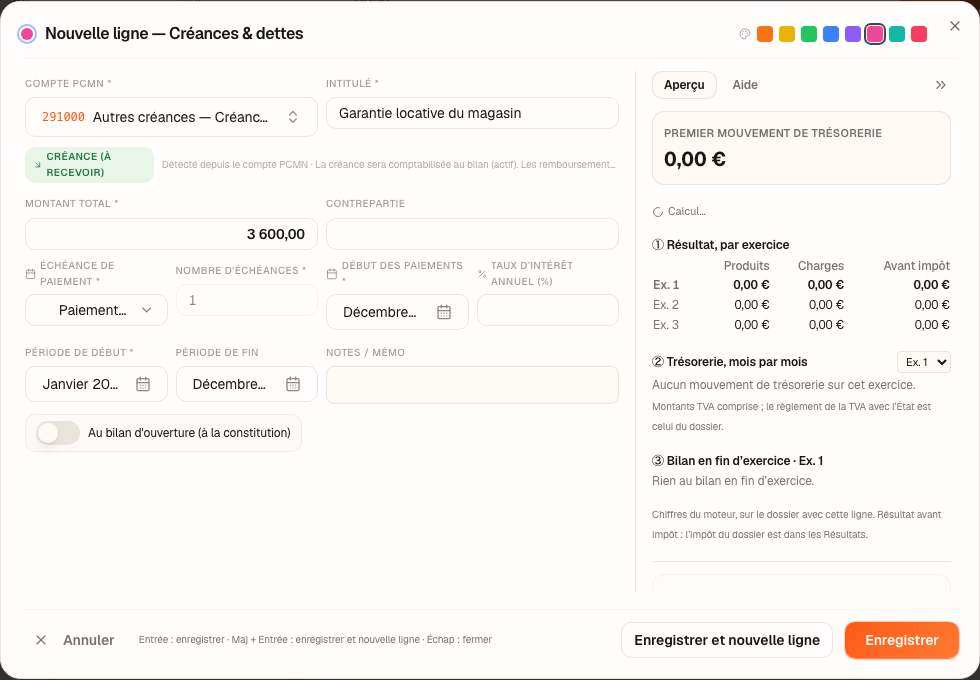980x680 pixels.
Task: Open calendar for Période de fin
Action: [x=292, y=384]
